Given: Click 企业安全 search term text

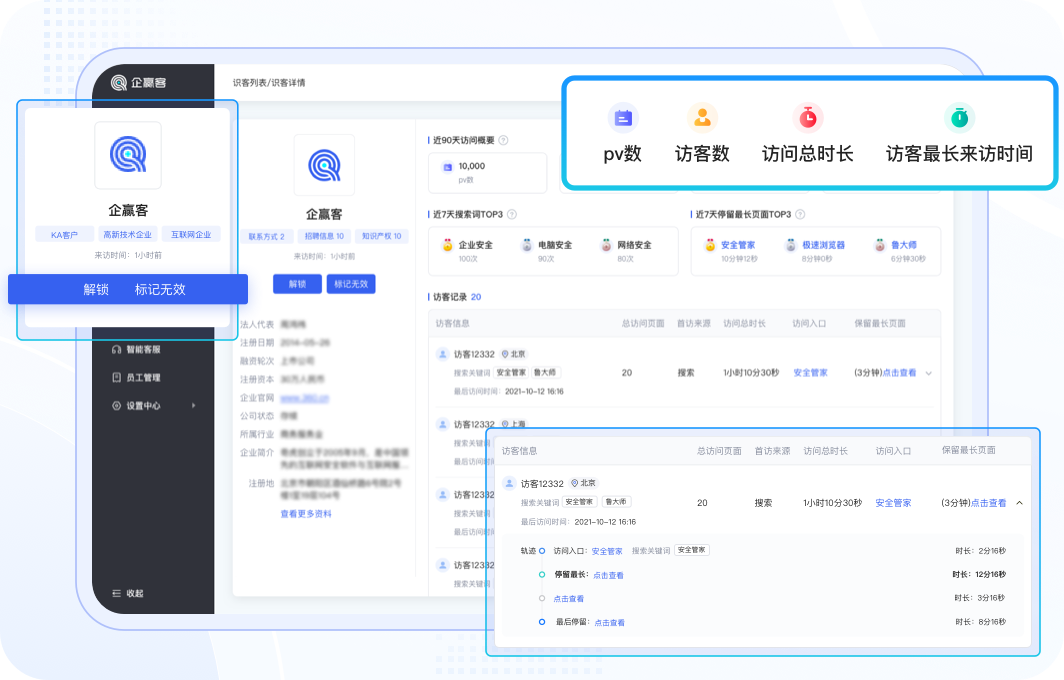Looking at the screenshot, I should click(476, 245).
